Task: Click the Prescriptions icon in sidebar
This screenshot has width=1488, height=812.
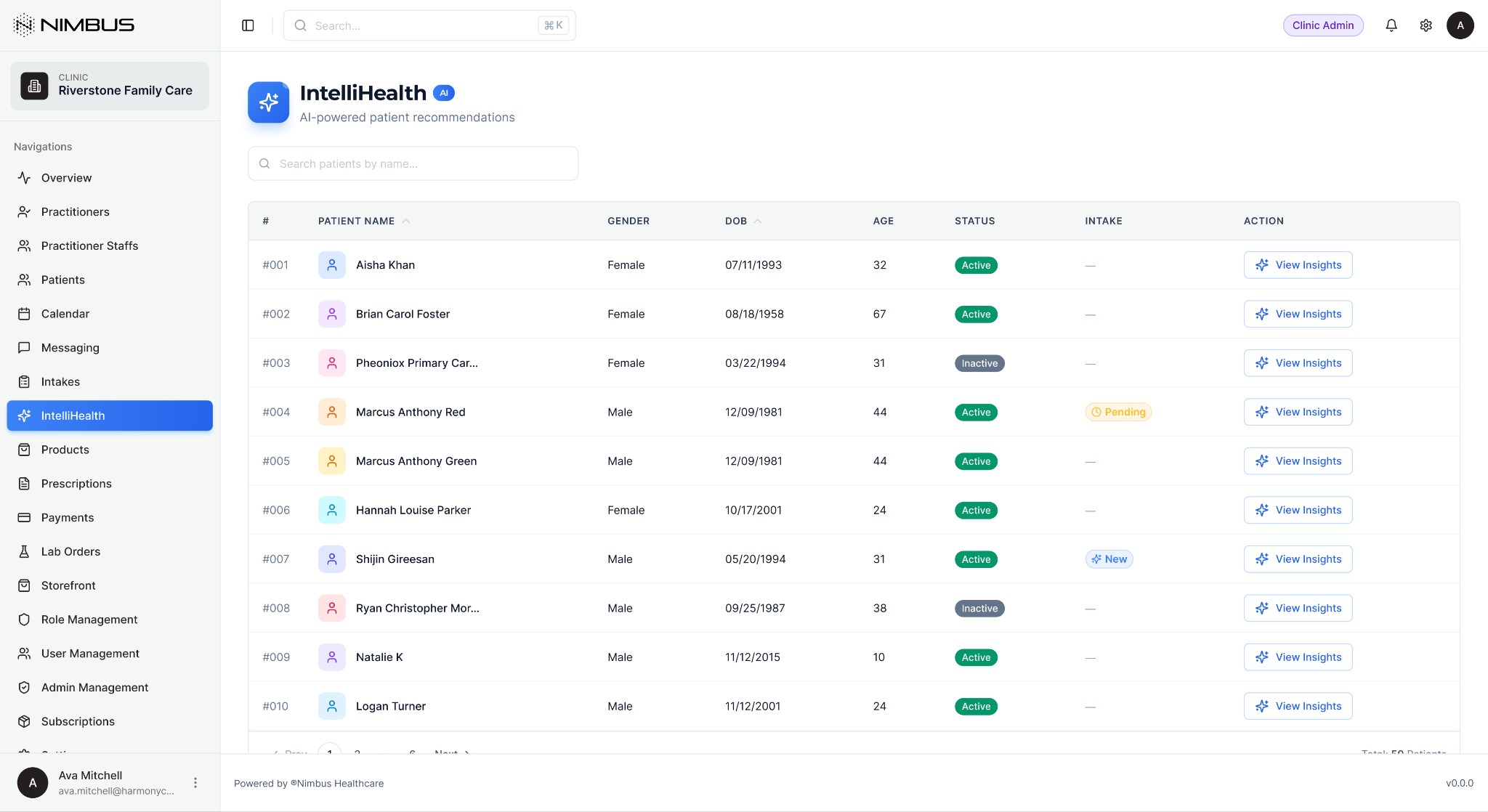Action: tap(24, 483)
